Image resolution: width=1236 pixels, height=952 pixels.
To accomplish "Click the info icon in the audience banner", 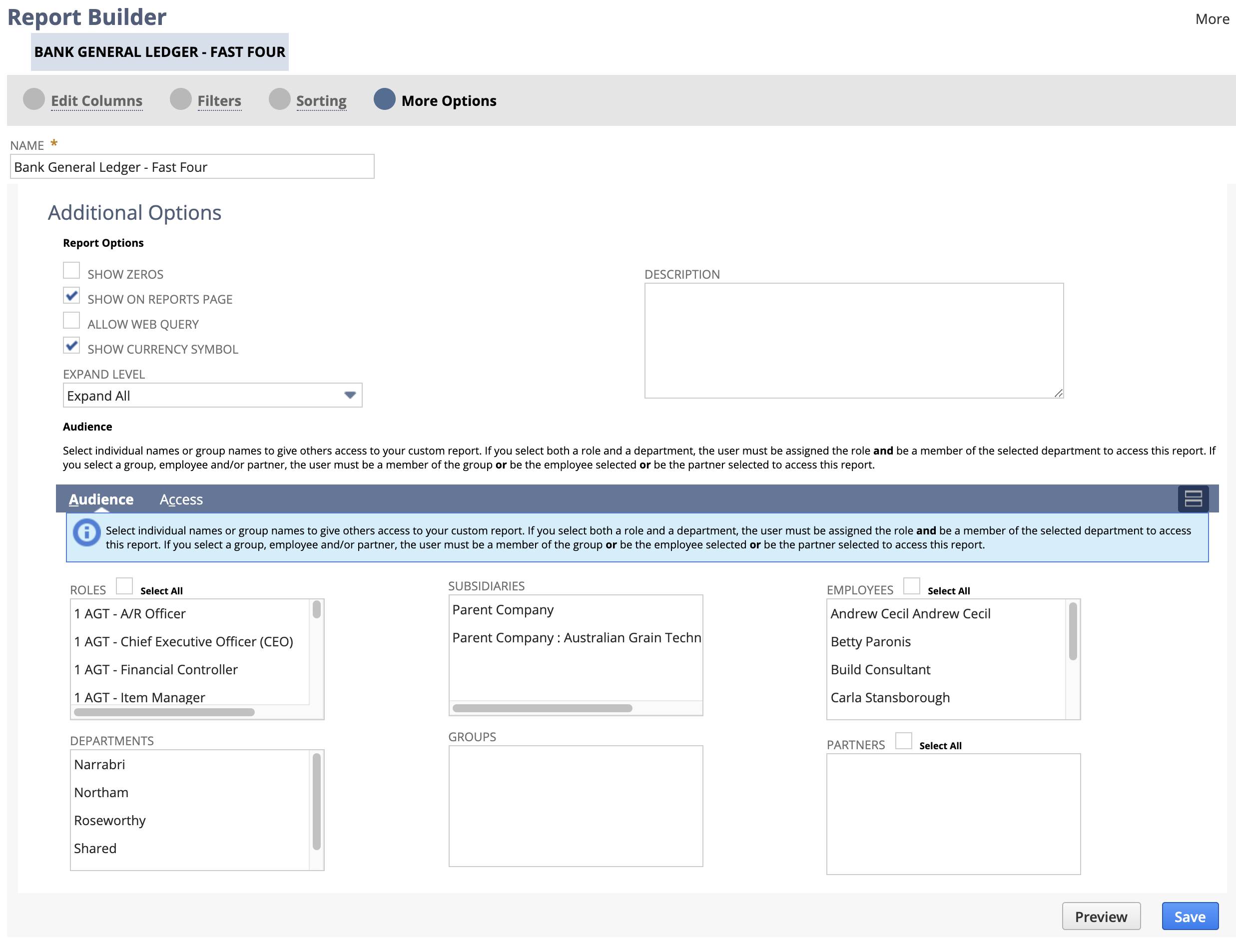I will 86,532.
